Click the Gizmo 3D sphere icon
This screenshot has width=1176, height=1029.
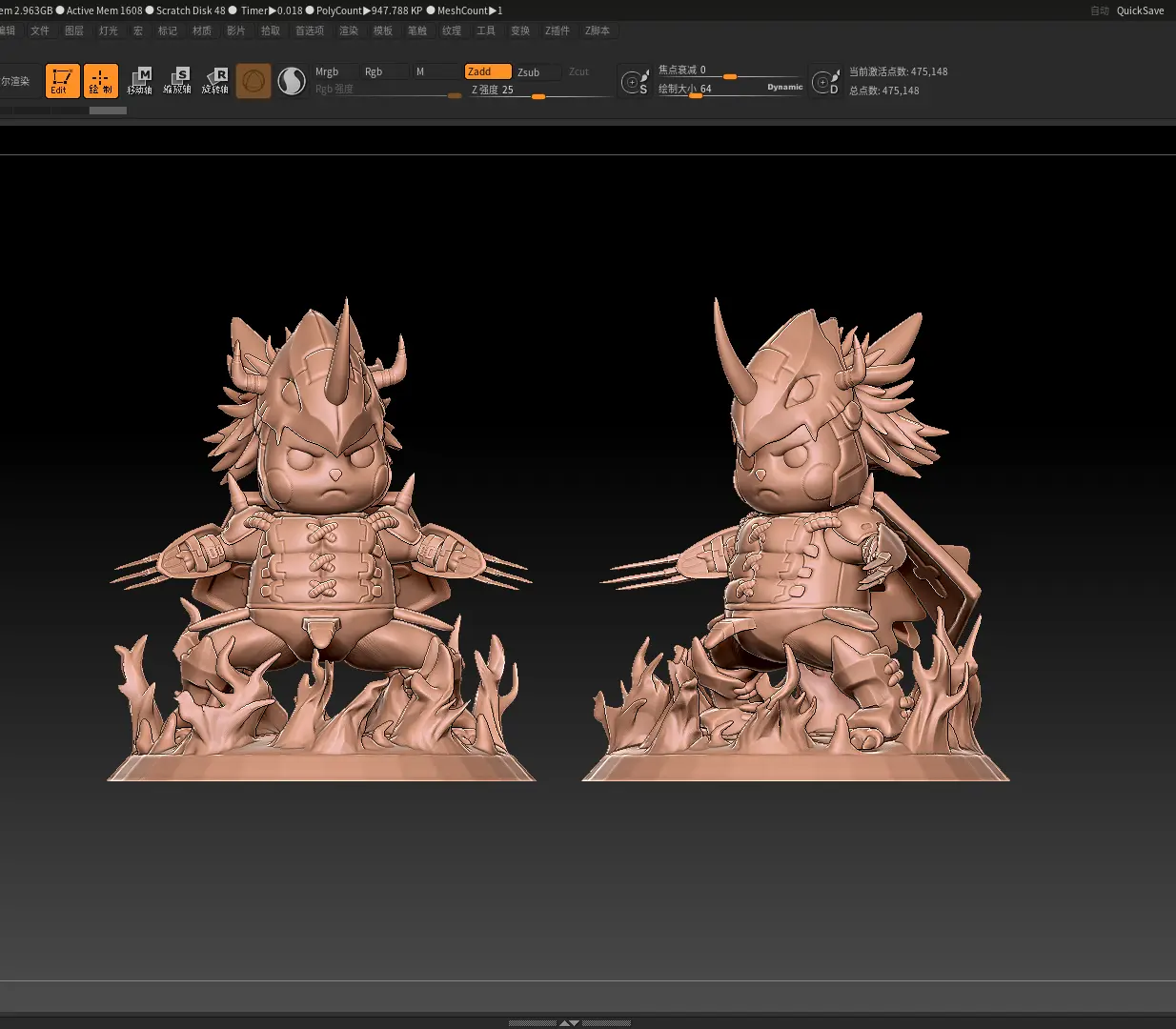(x=253, y=81)
